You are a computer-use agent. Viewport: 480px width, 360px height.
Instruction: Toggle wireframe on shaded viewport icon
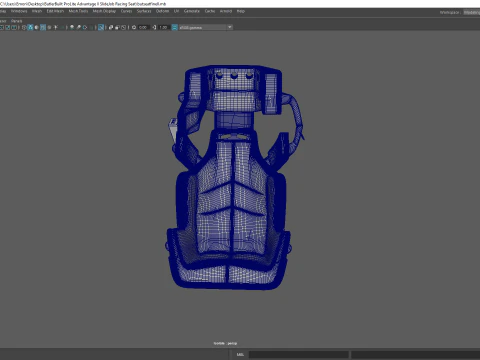43,27
